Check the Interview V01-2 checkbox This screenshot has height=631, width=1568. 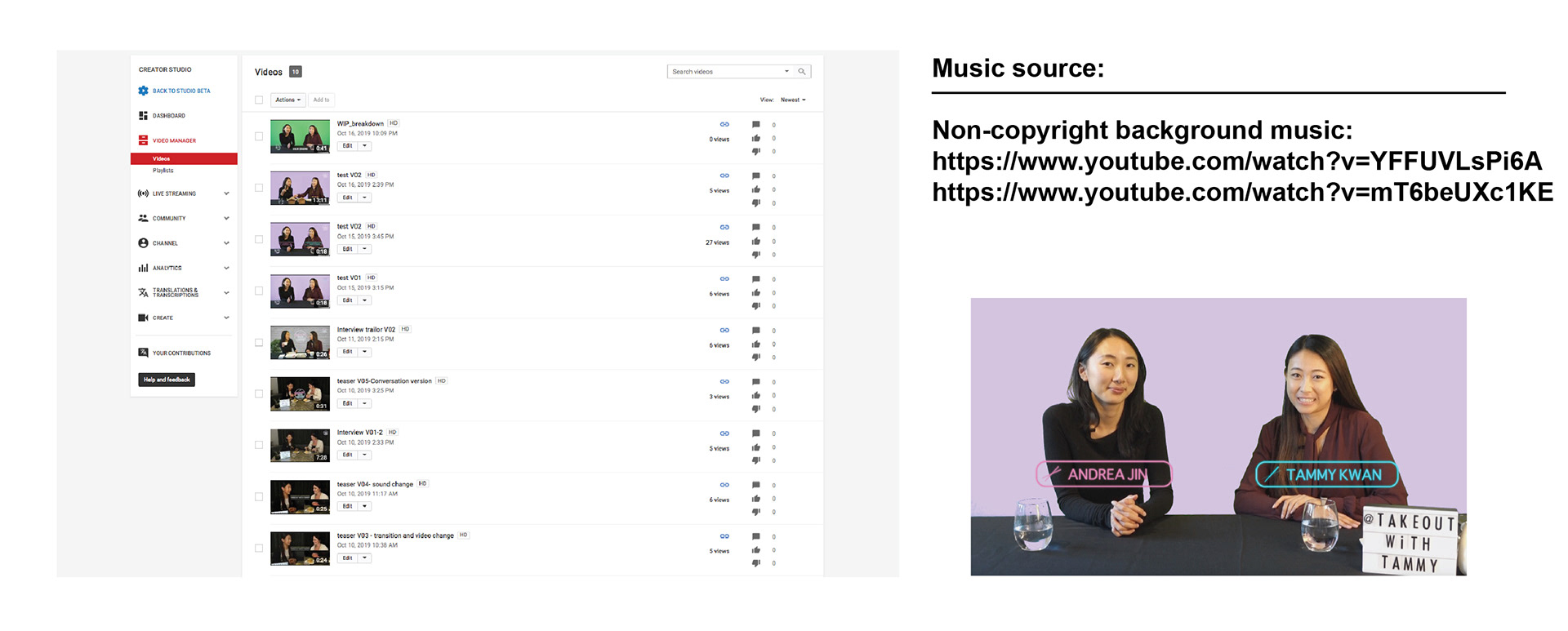click(x=259, y=445)
